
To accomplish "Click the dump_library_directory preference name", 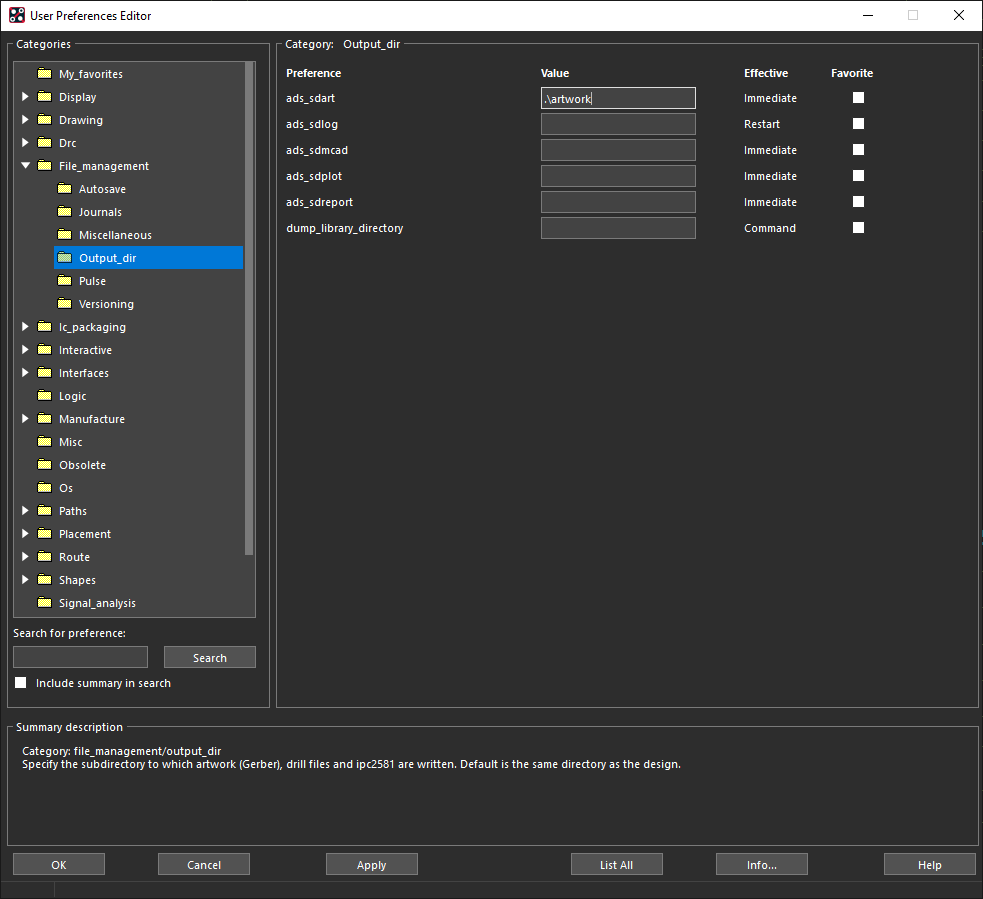I will 345,228.
